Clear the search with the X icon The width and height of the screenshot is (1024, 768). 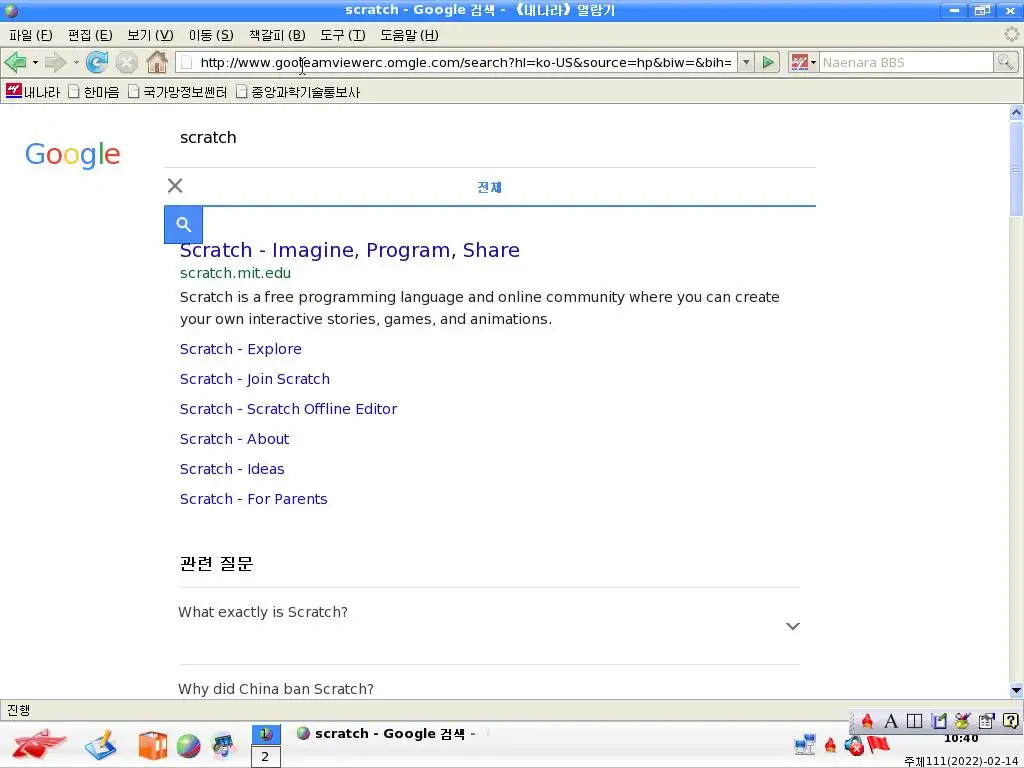coord(175,185)
